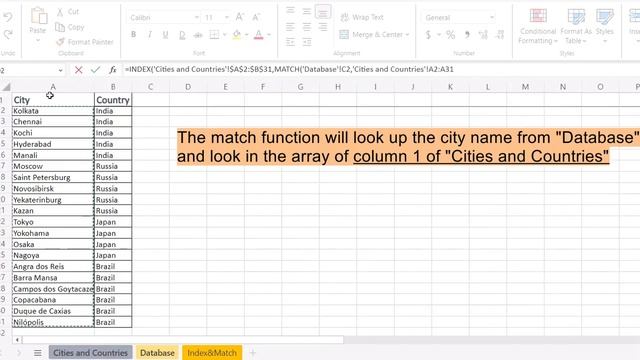Screen dimensions: 640x360
Task: Confirm formula with the checkmark icon
Action: click(96, 70)
